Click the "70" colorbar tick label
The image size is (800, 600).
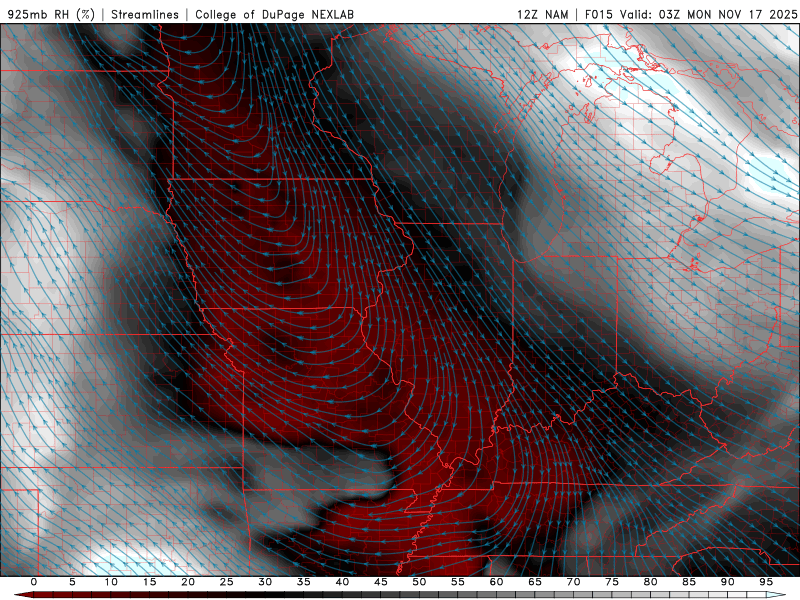click(x=573, y=582)
